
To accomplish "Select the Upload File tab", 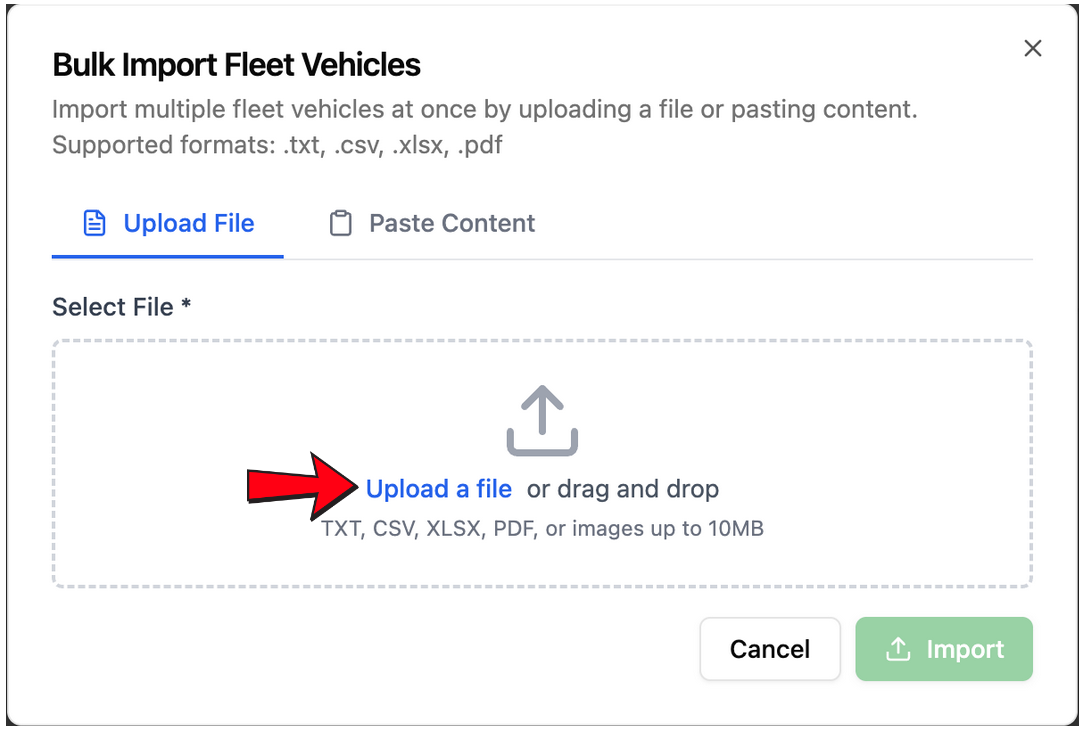I will point(166,222).
